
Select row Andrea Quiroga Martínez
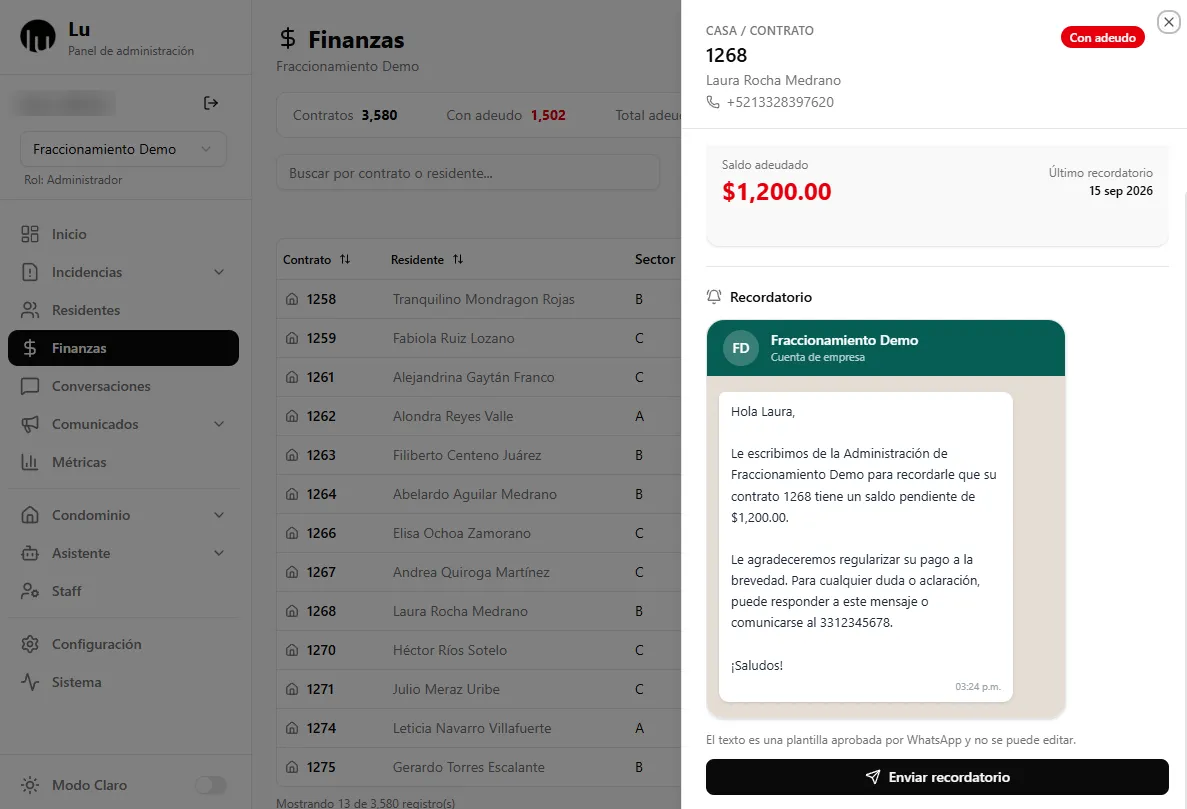(x=478, y=572)
